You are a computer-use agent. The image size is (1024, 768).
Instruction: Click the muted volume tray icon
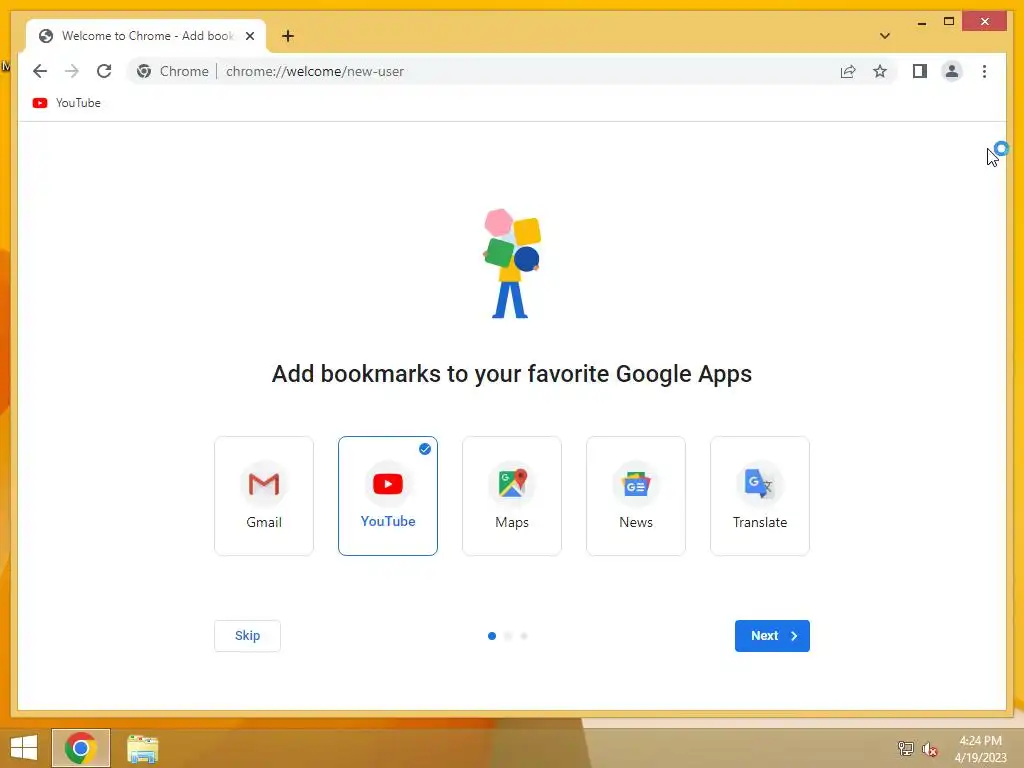[x=929, y=749]
